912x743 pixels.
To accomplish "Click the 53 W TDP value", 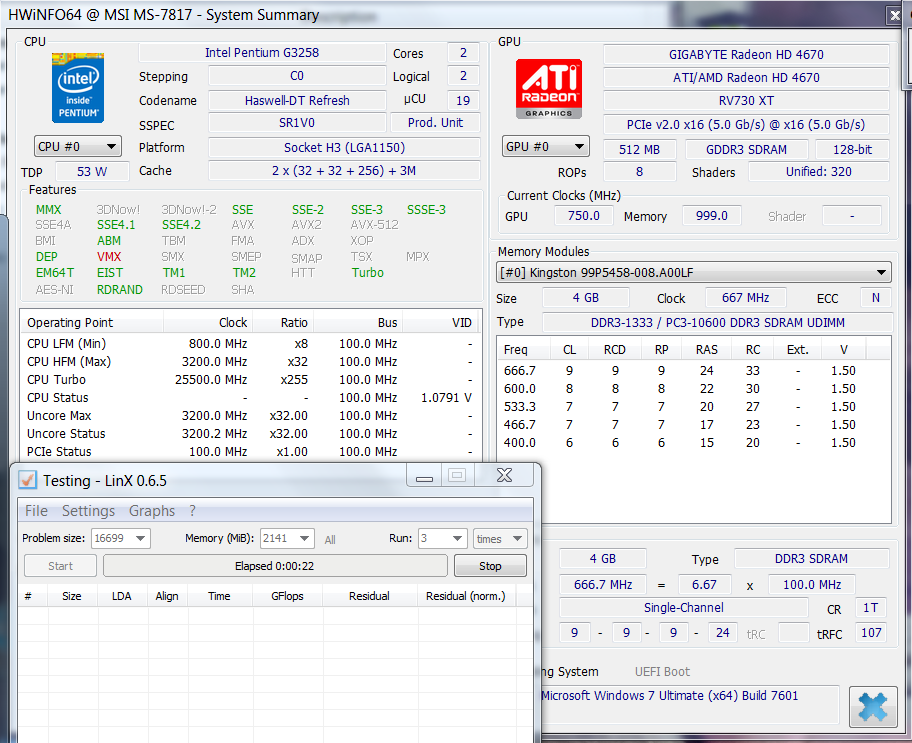I will 92,172.
